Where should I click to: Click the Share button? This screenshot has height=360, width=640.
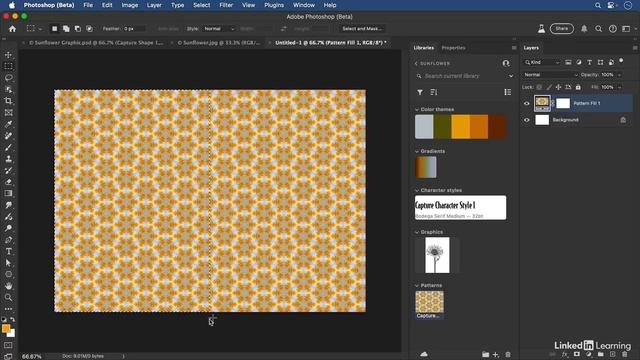point(562,29)
